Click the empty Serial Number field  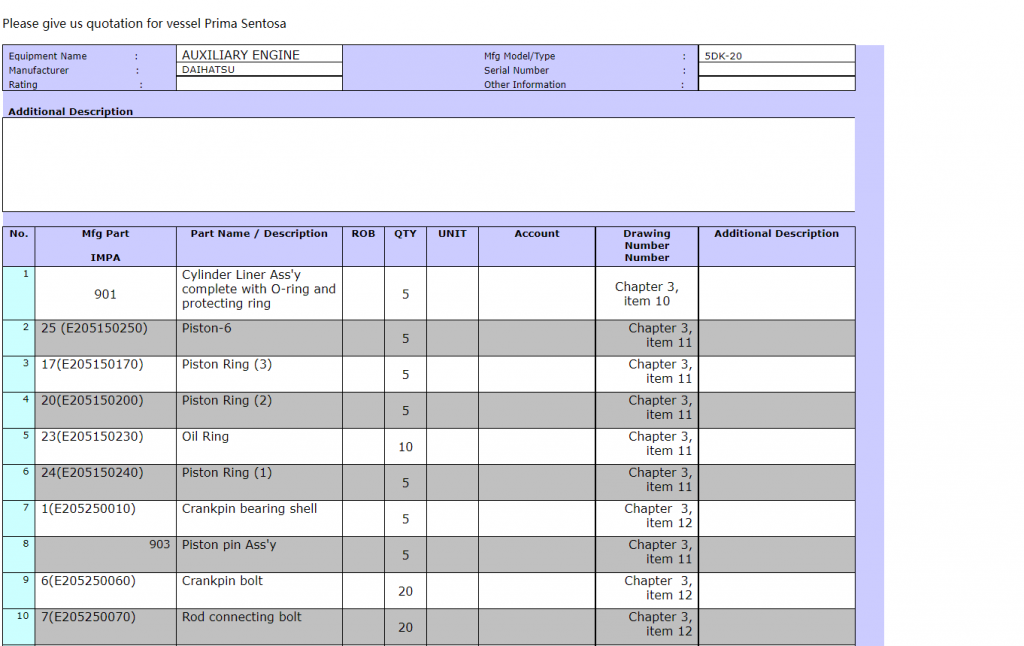click(776, 70)
